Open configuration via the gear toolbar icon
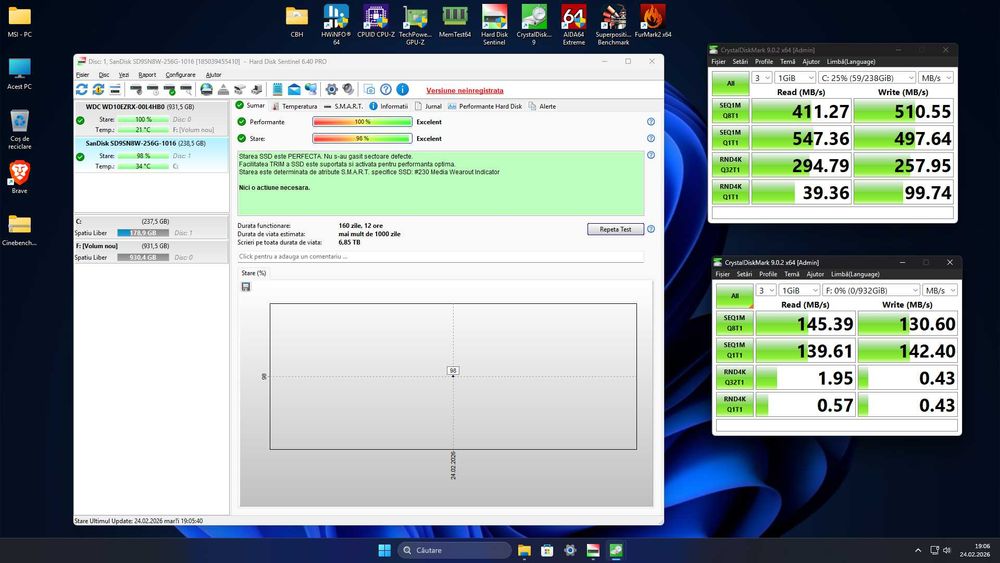 332,89
